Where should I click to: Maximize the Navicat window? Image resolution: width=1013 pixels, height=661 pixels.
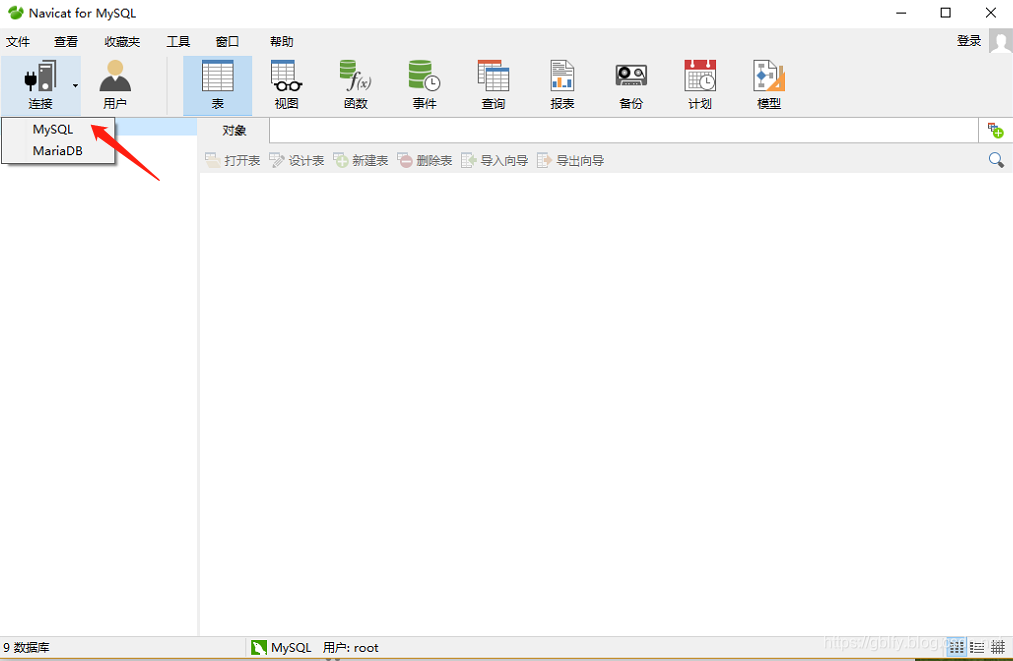[x=946, y=13]
